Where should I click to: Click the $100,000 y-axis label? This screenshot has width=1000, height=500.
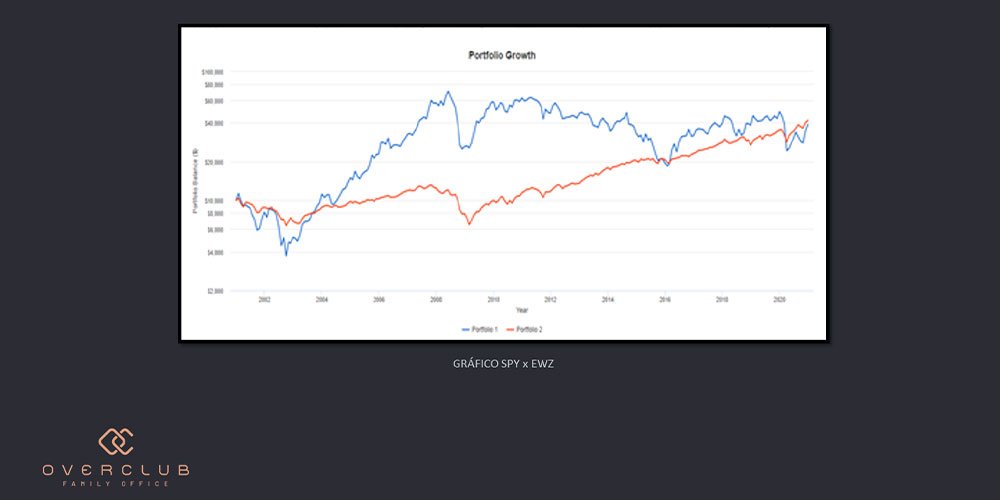coord(212,72)
